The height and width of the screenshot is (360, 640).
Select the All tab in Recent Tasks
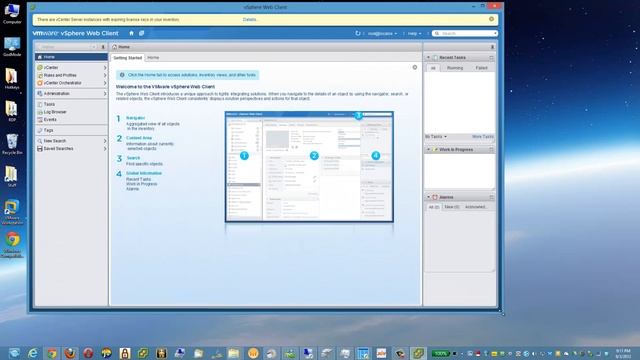point(433,68)
